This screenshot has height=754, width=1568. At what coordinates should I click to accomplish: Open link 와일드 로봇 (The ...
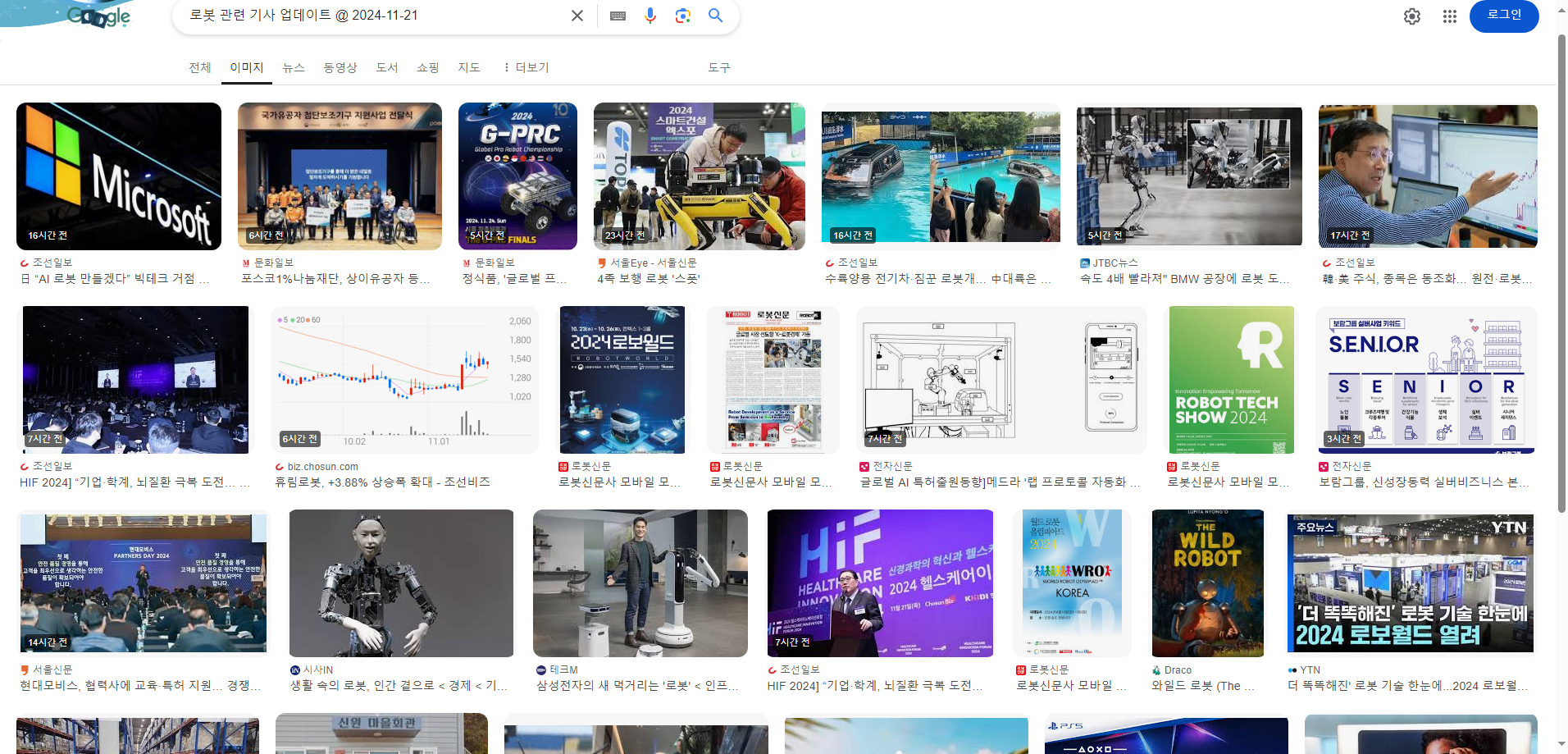pyautogui.click(x=1203, y=686)
